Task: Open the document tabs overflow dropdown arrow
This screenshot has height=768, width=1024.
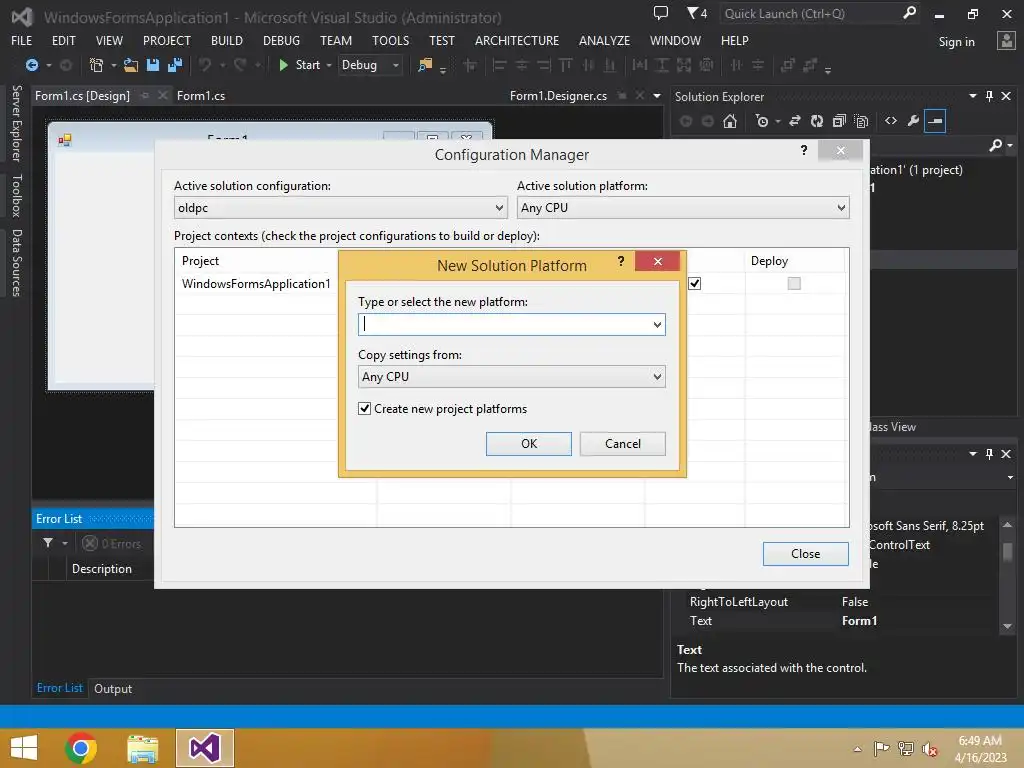Action: click(657, 96)
